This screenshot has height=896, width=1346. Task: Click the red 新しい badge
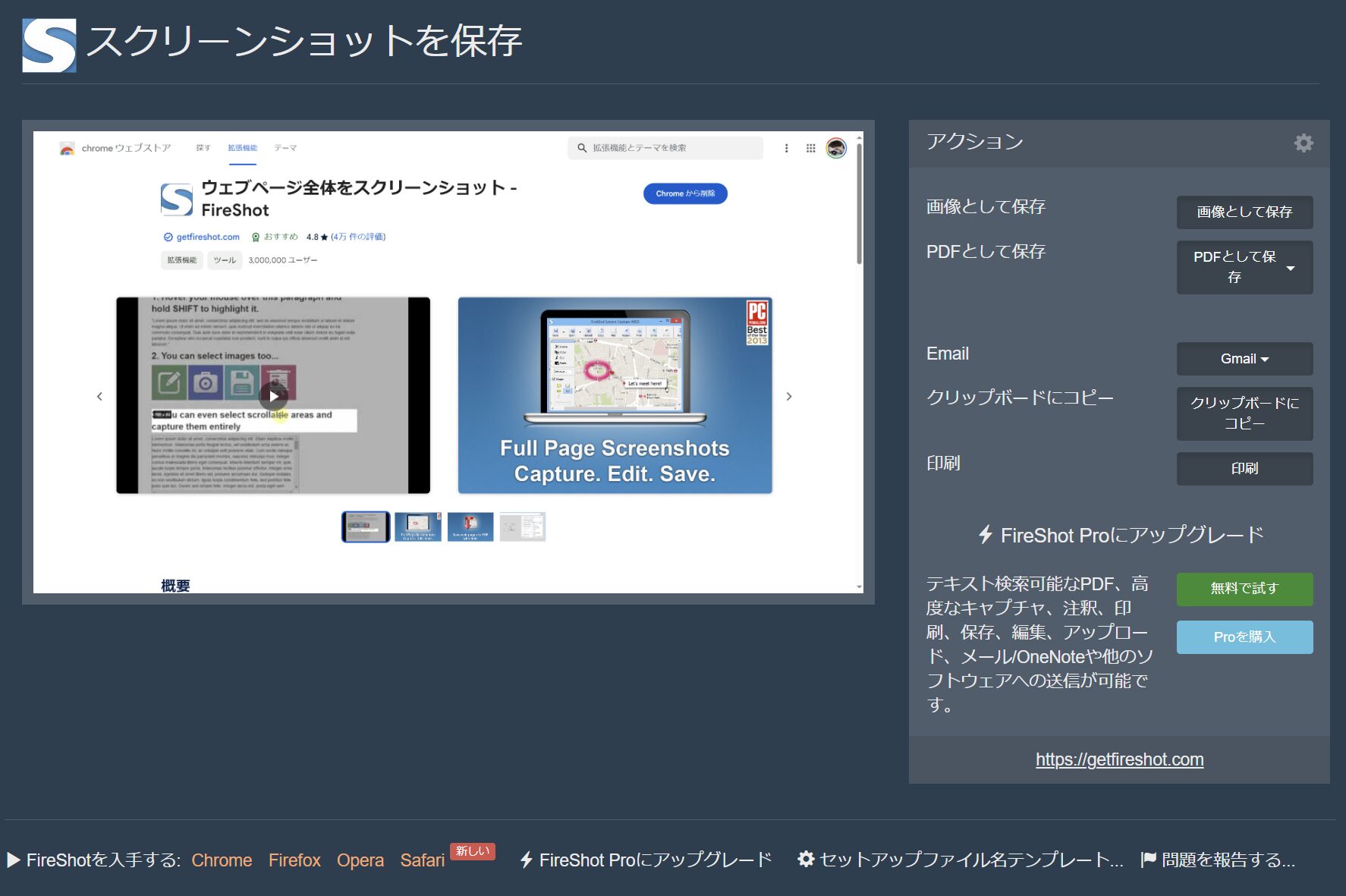pyautogui.click(x=473, y=851)
